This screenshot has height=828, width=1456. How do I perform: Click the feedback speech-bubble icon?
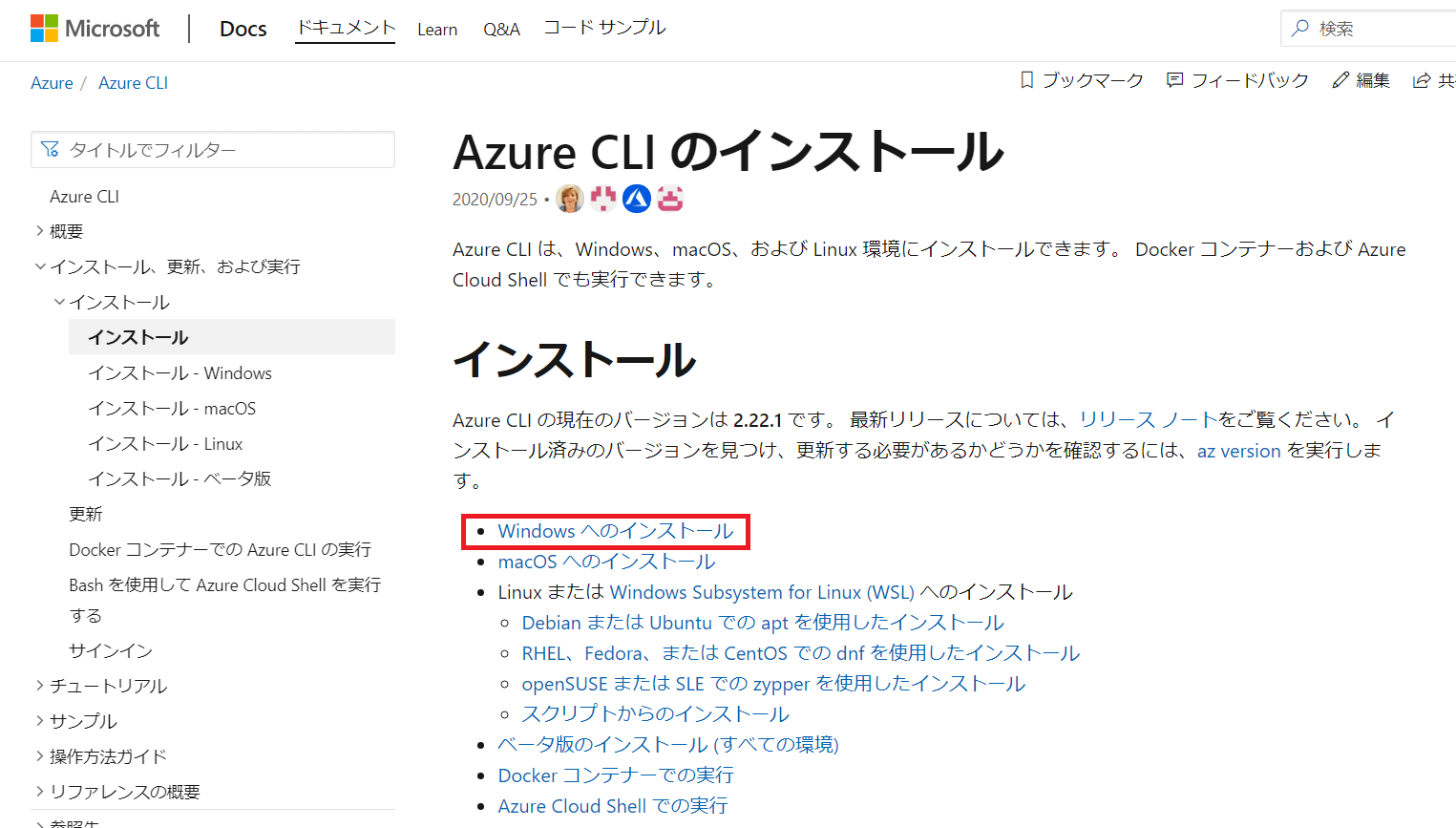1175,80
